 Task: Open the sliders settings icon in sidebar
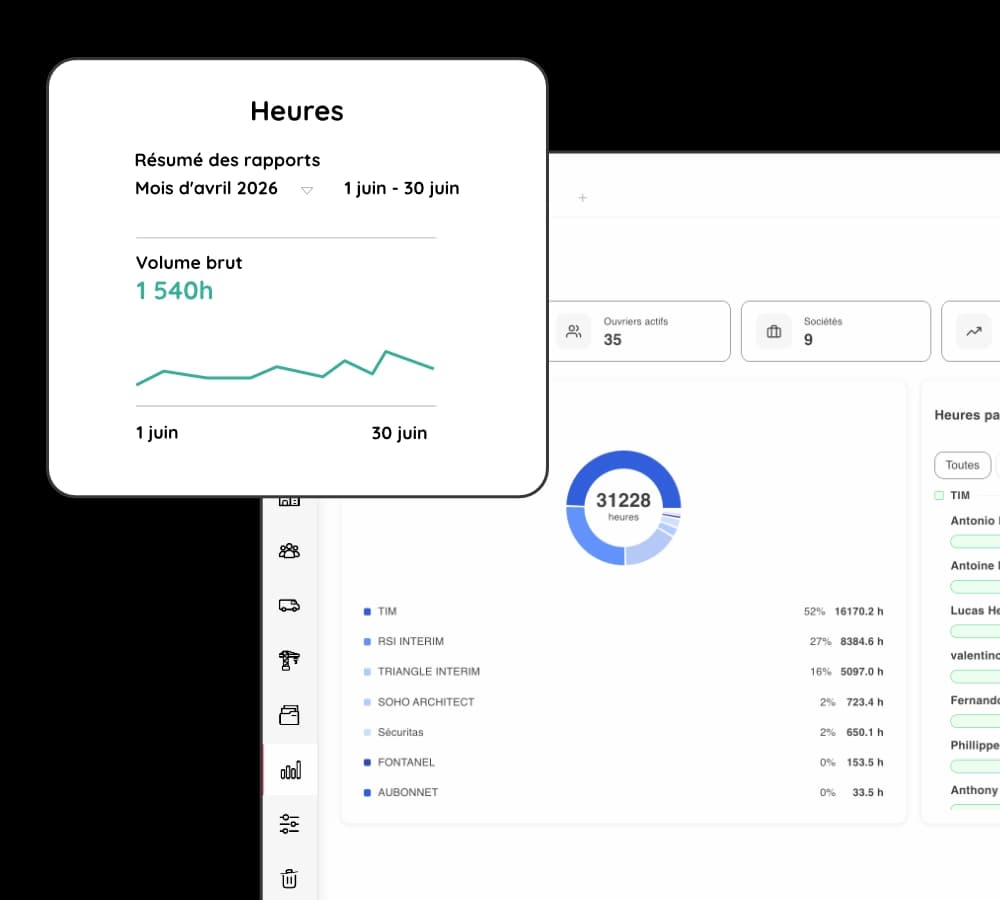pos(289,824)
